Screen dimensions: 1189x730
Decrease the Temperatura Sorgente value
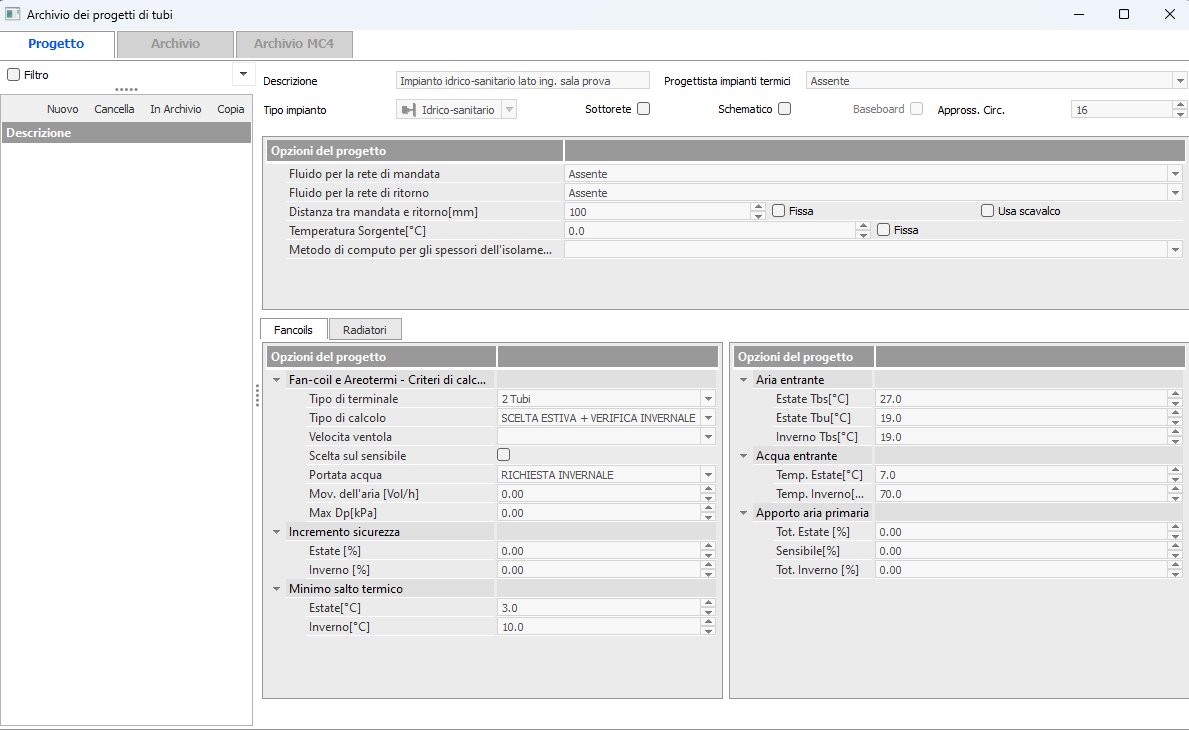coord(863,235)
